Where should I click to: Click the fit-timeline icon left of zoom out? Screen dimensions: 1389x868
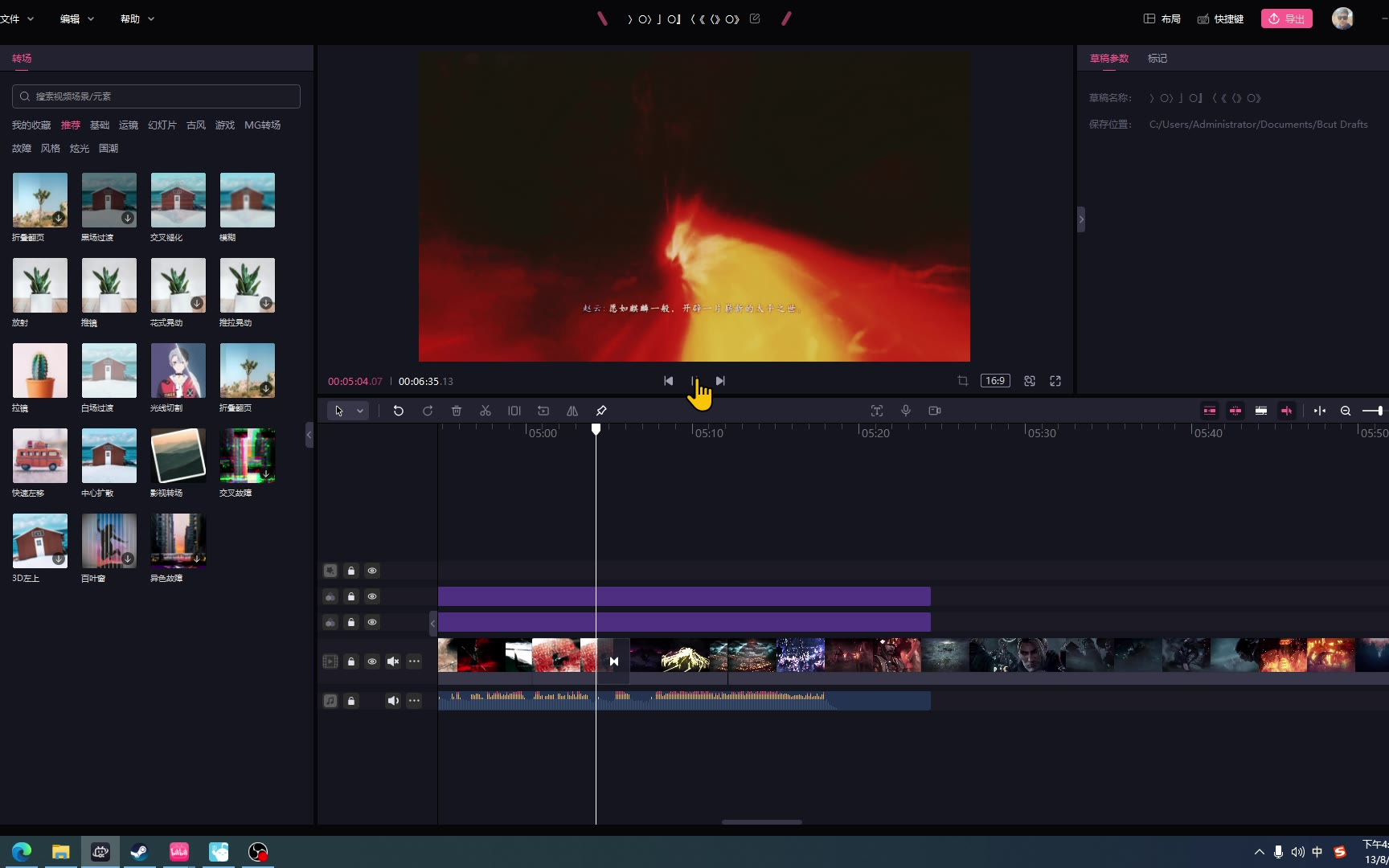(1320, 411)
